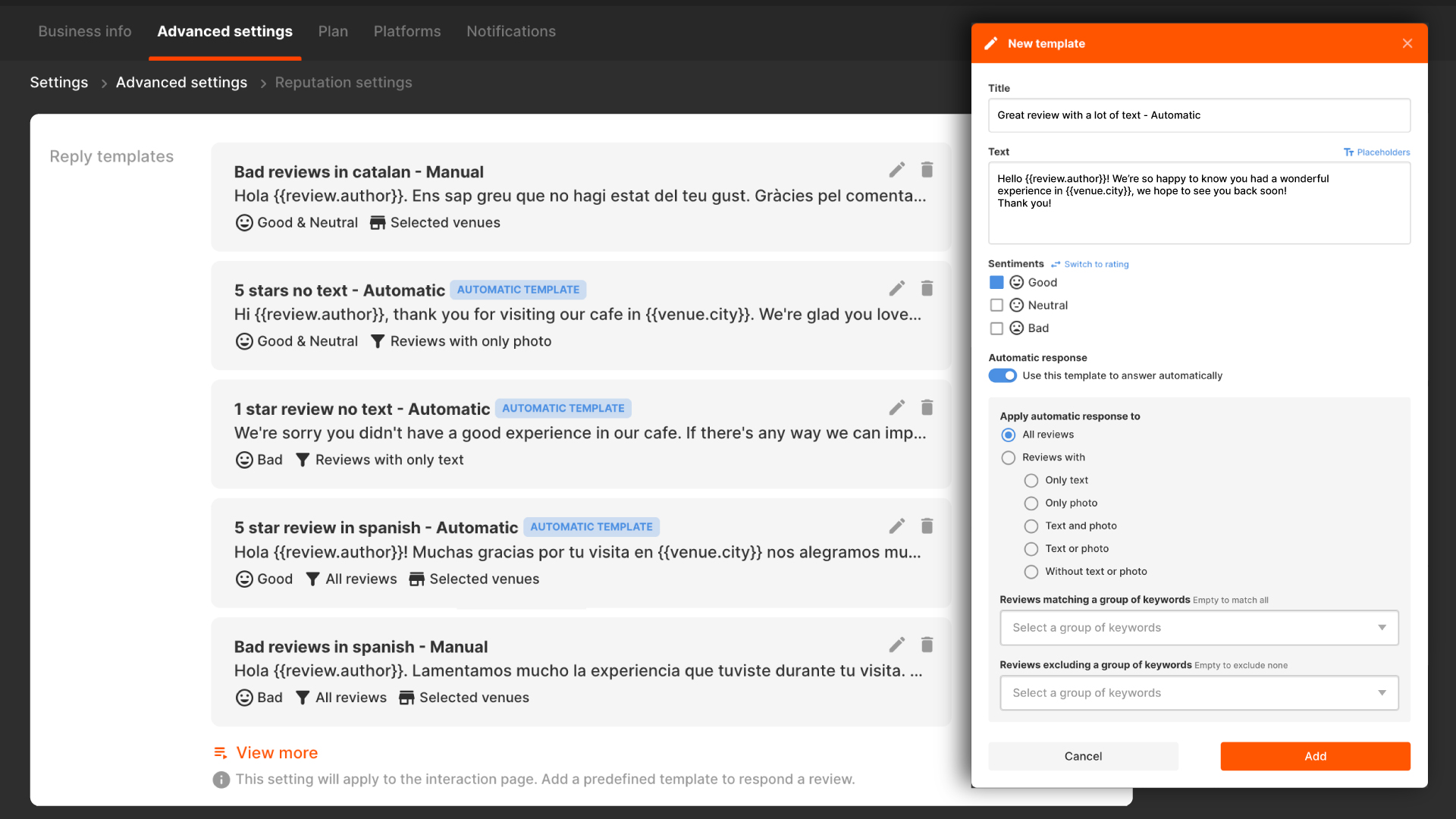Edit '5 stars no text - Automatic' template
The height and width of the screenshot is (819, 1456).
tap(897, 288)
